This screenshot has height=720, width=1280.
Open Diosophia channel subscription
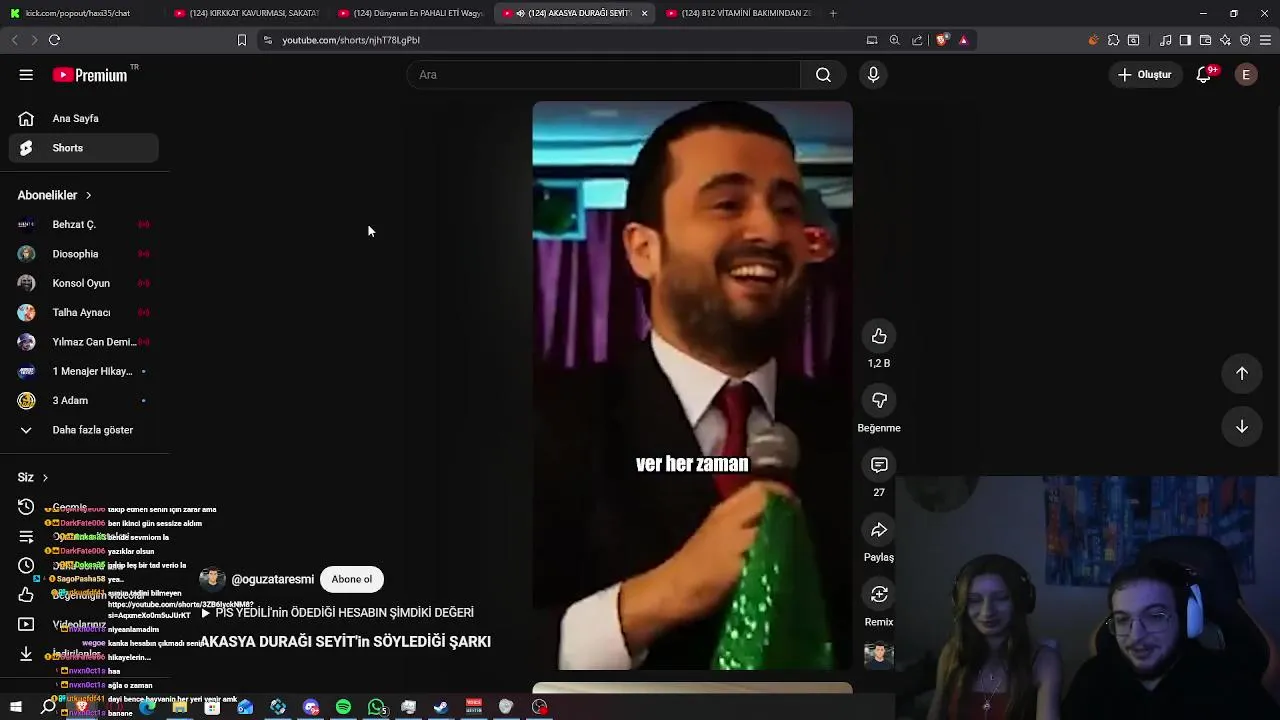click(x=84, y=254)
